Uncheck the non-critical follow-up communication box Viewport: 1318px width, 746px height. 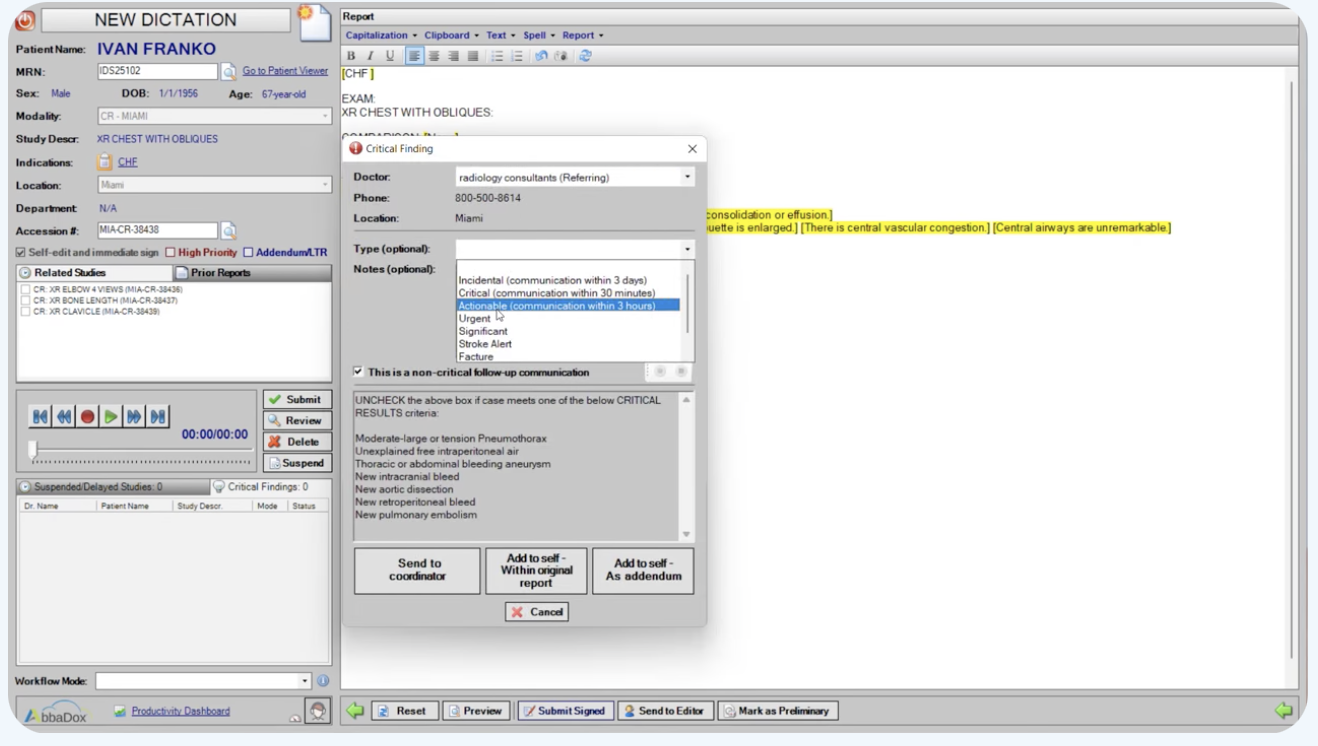358,370
